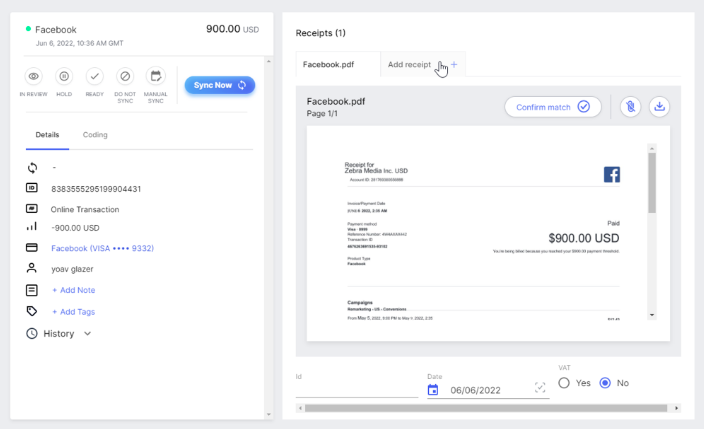Expand the History section chevron
704x429 pixels.
(88, 334)
